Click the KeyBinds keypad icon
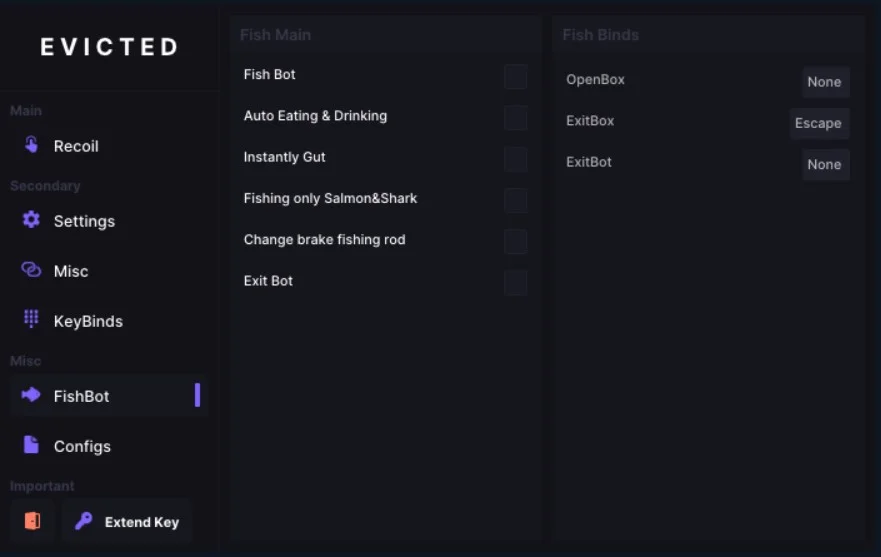This screenshot has width=881, height=557. pos(31,320)
